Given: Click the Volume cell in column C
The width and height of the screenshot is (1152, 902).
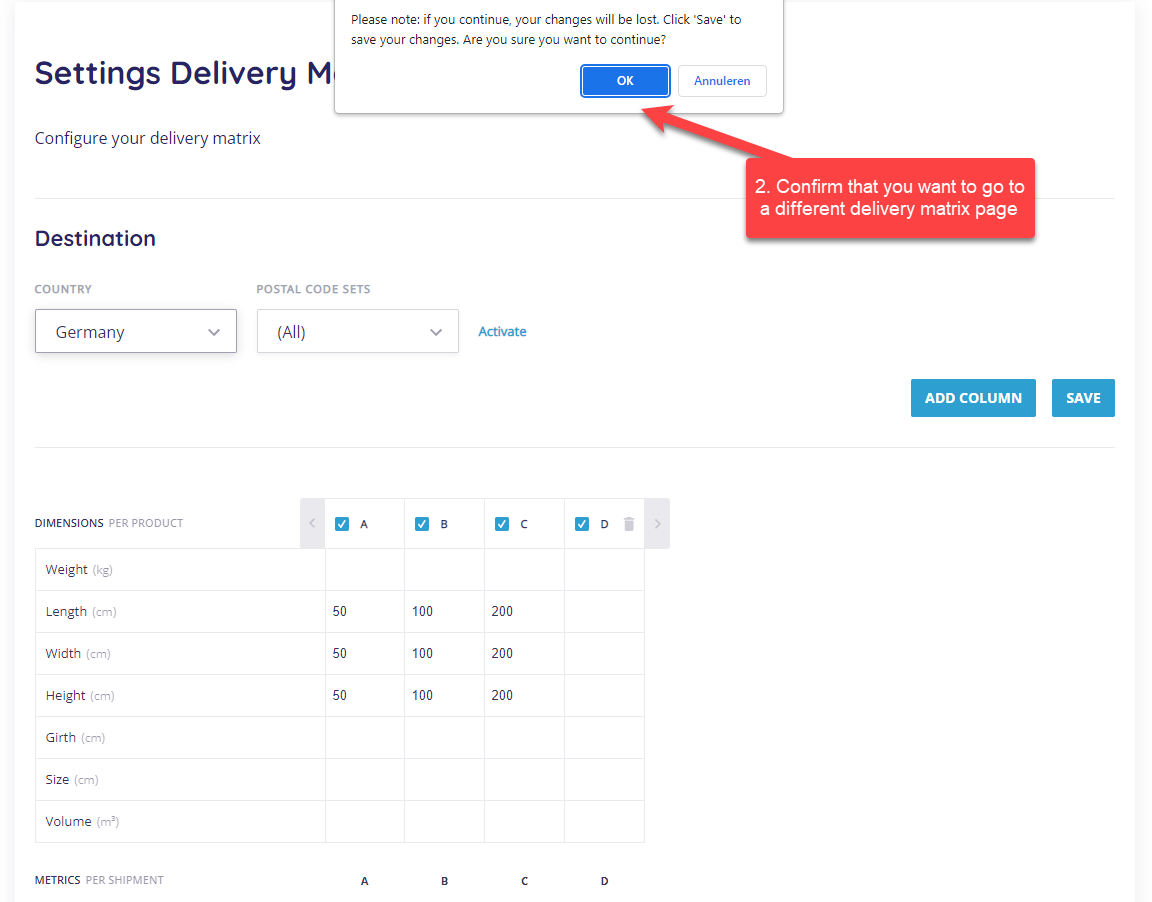Looking at the screenshot, I should pos(525,821).
